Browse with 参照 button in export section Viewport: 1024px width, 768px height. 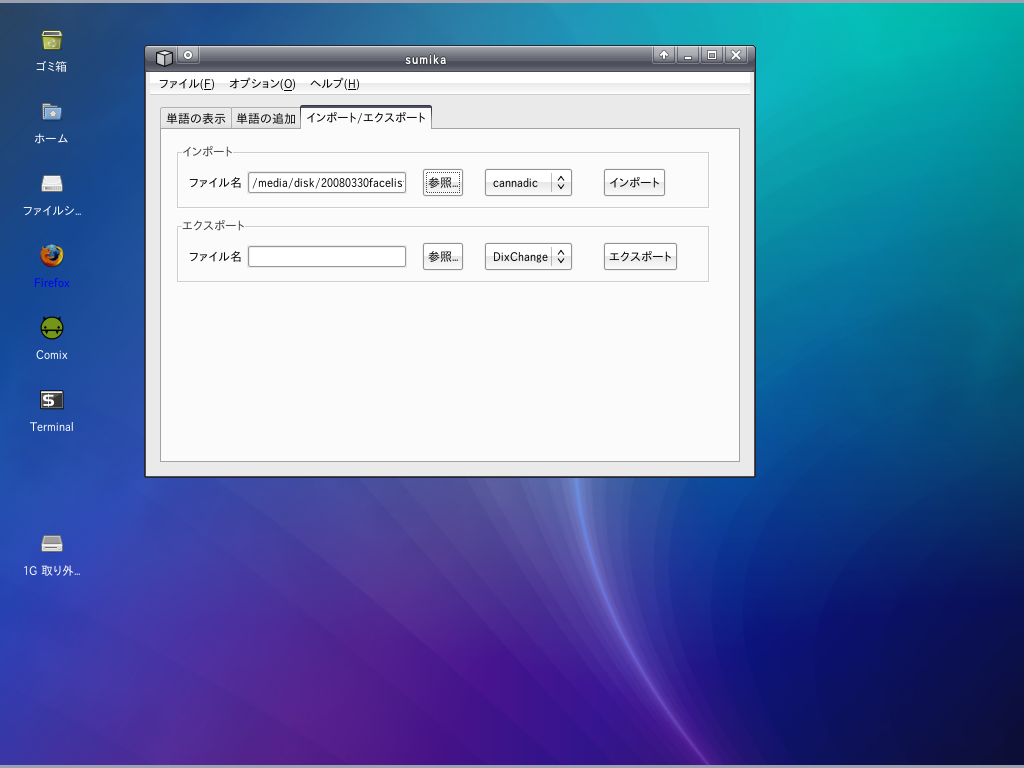(x=443, y=257)
